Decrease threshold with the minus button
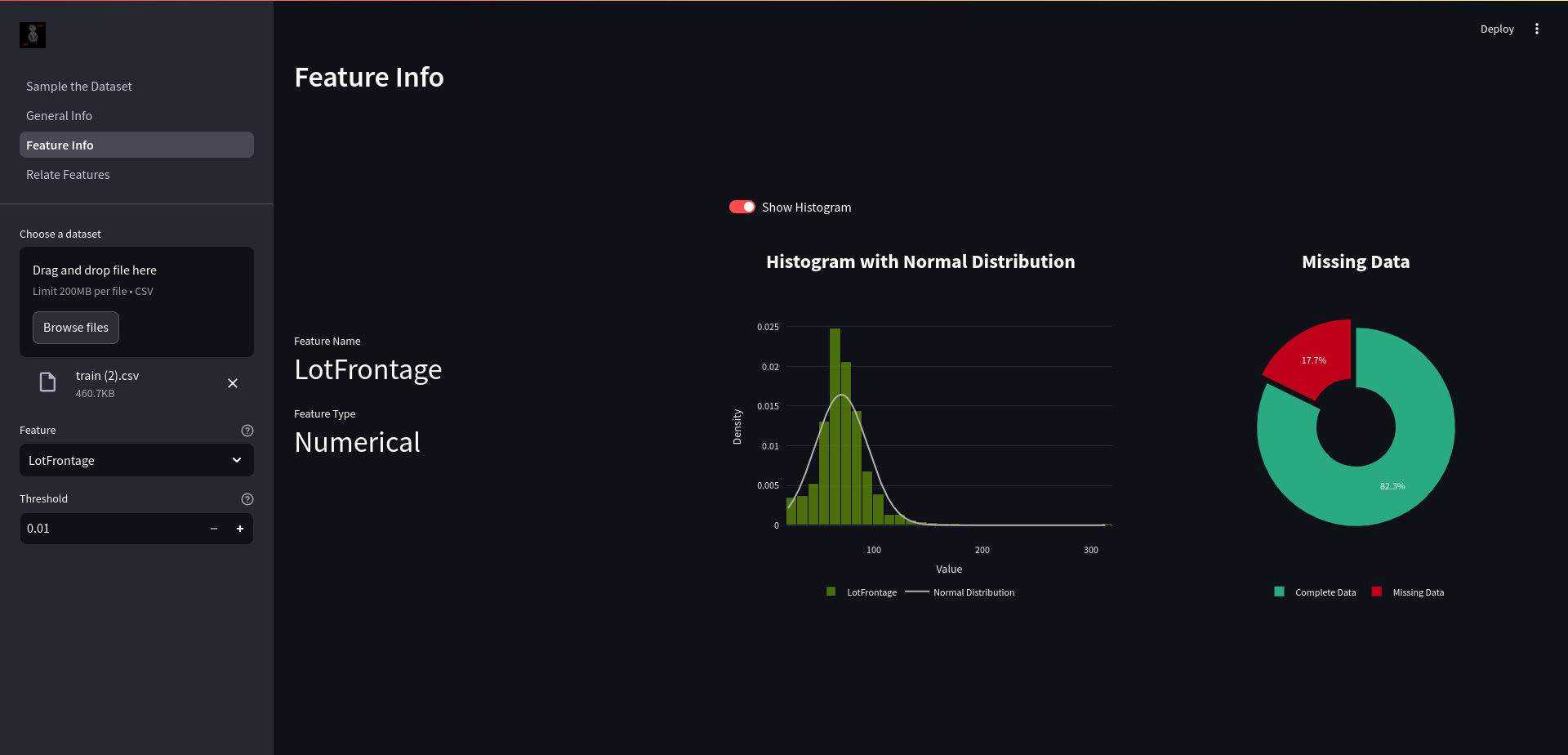The height and width of the screenshot is (755, 1568). [214, 529]
